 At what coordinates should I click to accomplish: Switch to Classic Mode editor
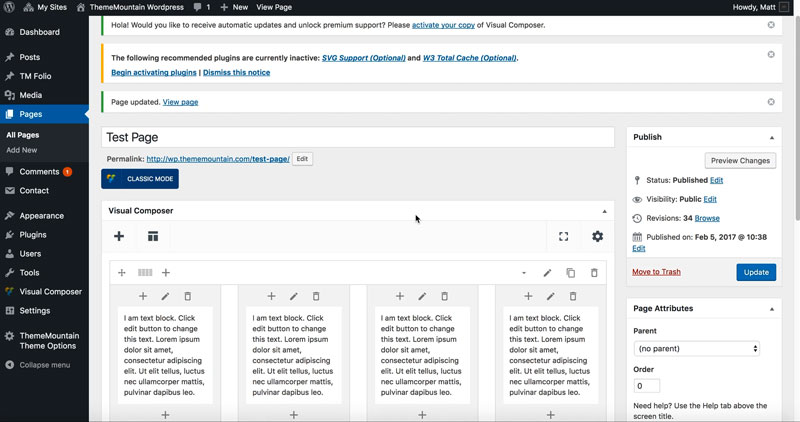coord(140,179)
